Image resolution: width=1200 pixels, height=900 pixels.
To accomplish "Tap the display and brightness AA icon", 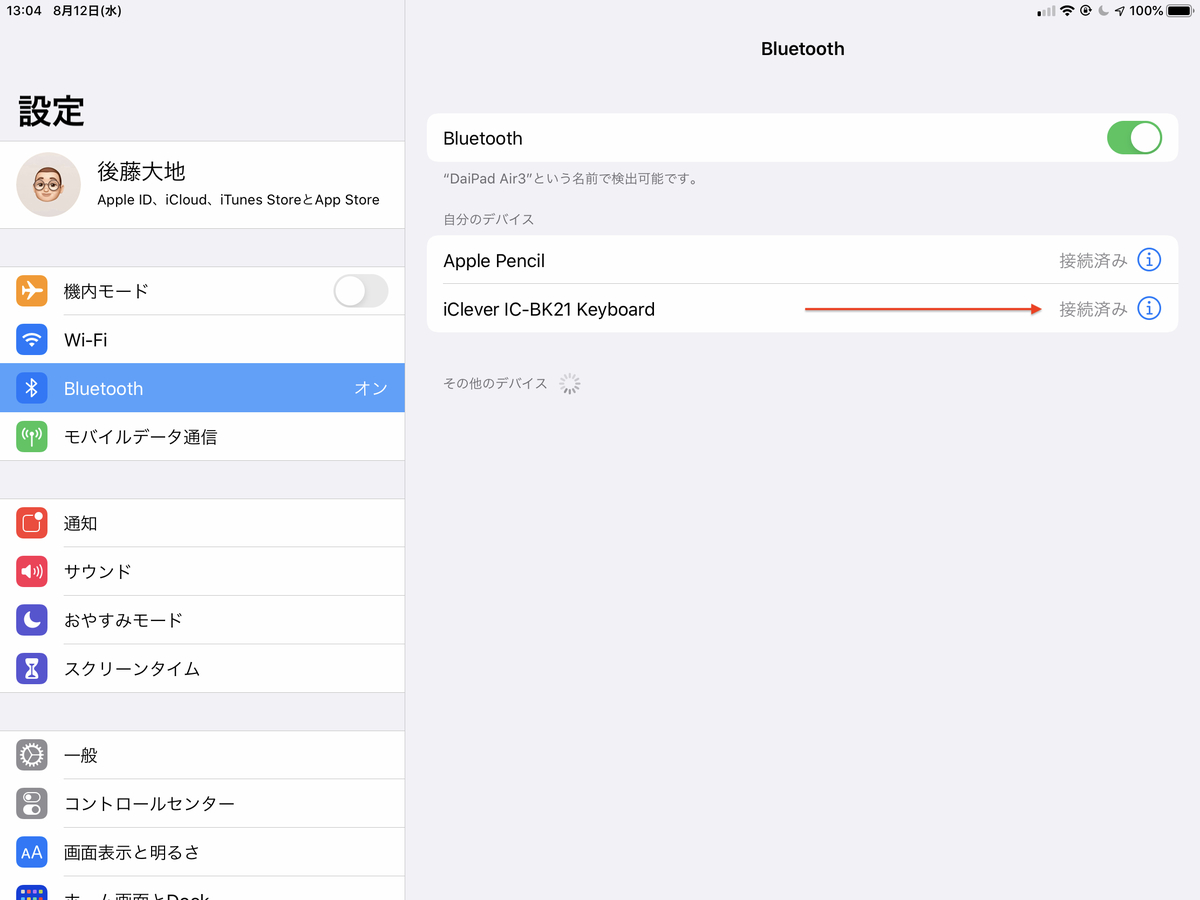I will click(32, 852).
